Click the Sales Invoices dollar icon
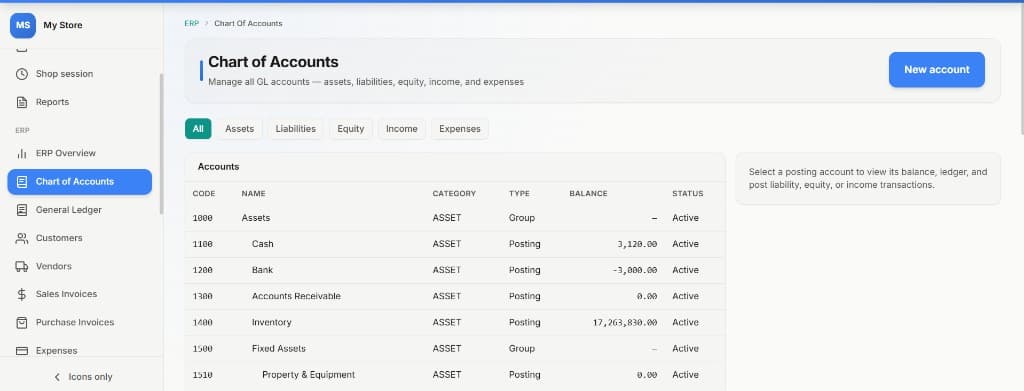This screenshot has height=391, width=1024. 22,294
